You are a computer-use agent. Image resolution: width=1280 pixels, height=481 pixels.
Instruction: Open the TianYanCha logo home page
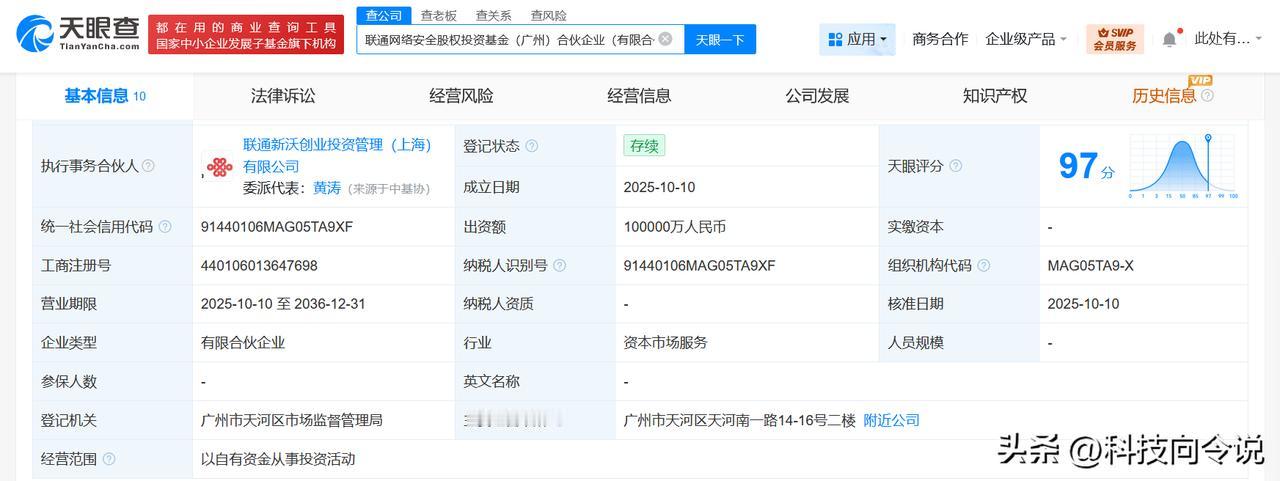(77, 35)
